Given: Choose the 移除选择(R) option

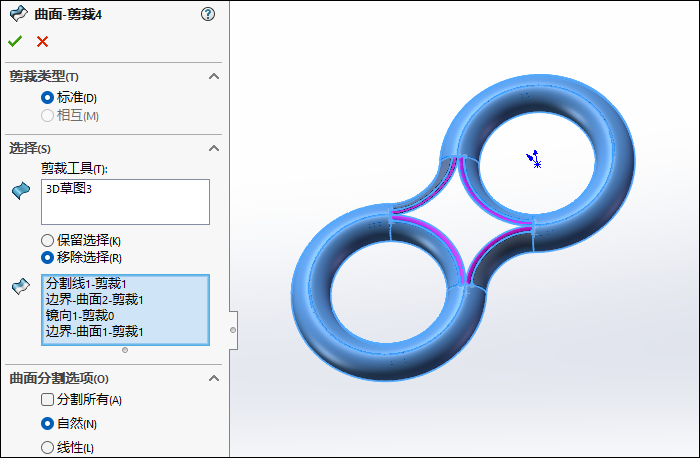Looking at the screenshot, I should [47, 258].
